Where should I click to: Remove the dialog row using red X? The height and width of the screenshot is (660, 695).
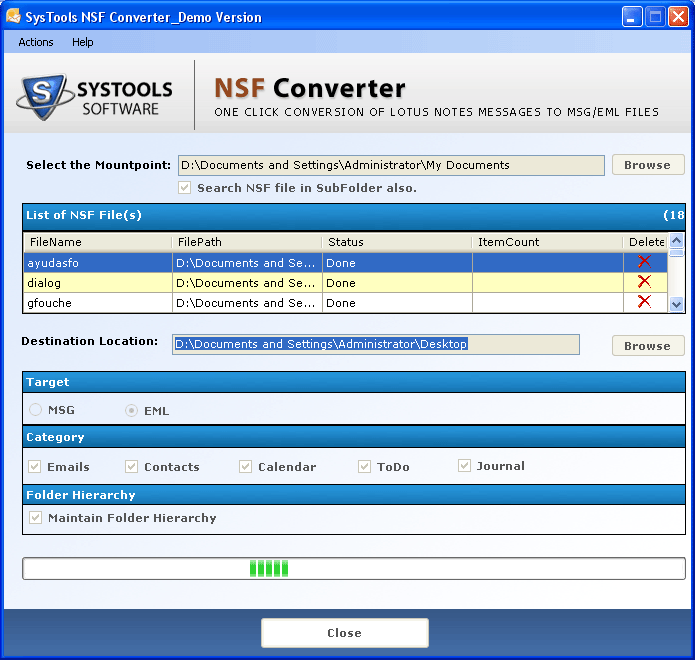tap(644, 281)
